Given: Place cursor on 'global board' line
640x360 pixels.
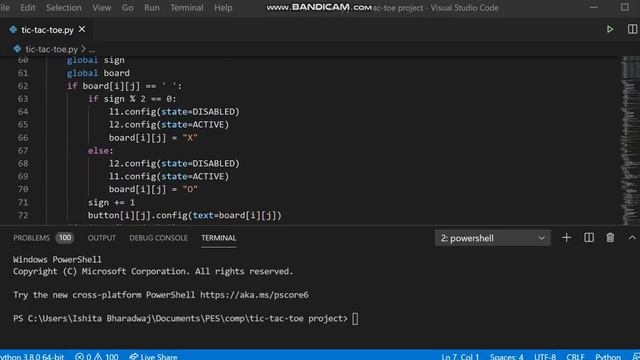Looking at the screenshot, I should tap(98, 73).
